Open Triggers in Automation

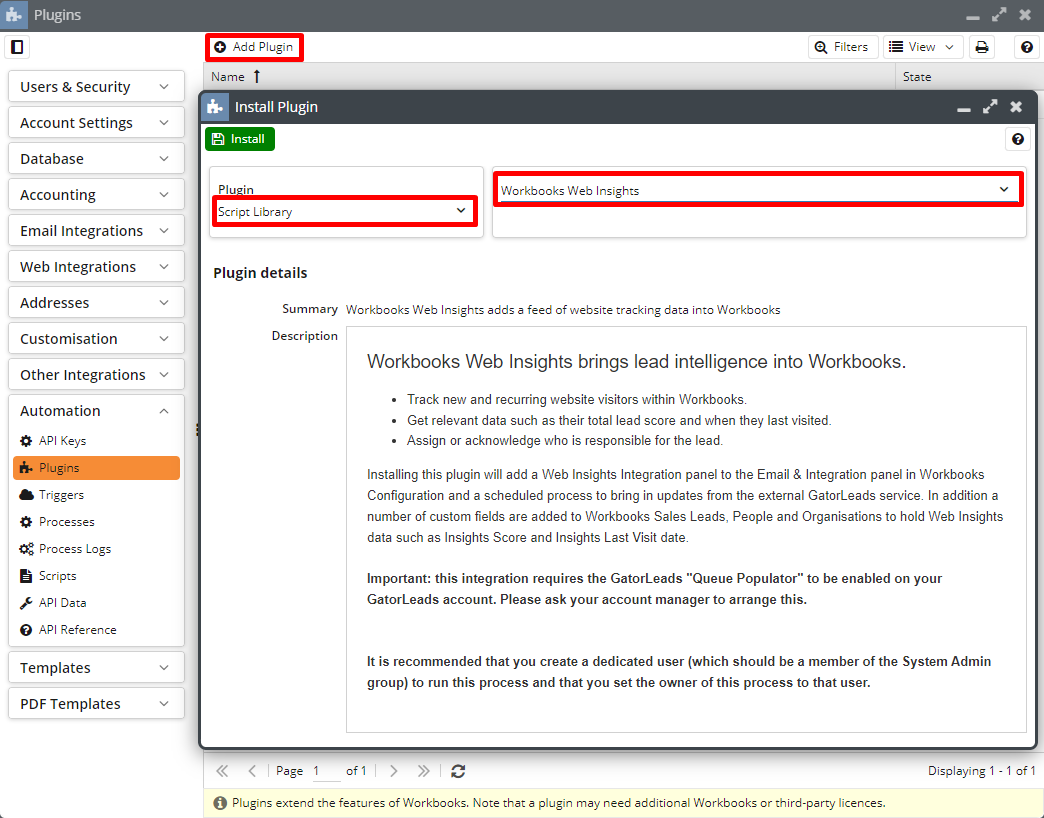[x=96, y=495]
